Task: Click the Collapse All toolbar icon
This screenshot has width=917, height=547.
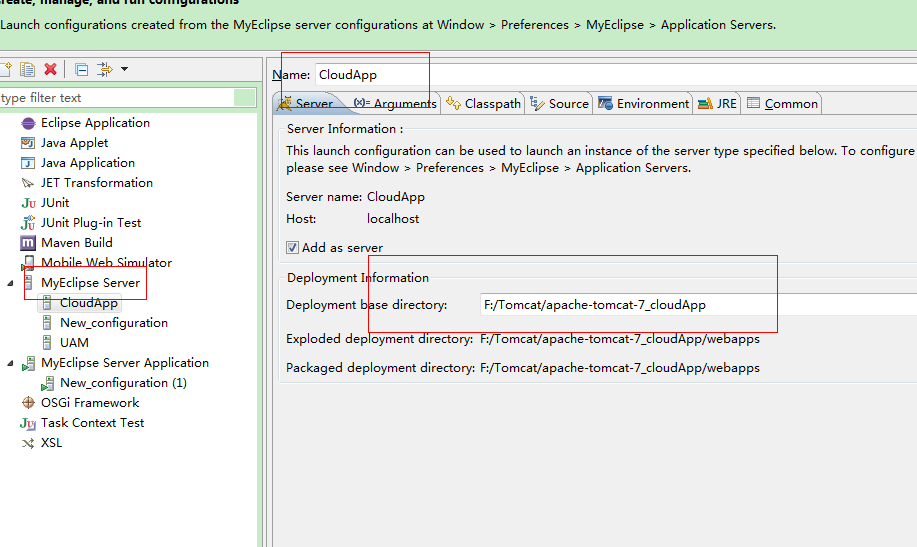Action: pos(82,70)
